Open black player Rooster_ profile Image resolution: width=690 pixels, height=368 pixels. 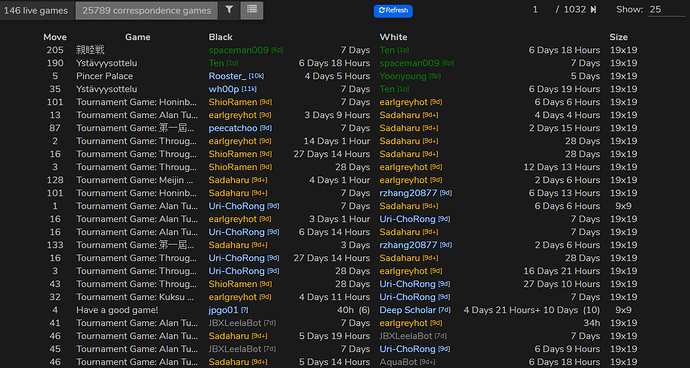point(228,76)
